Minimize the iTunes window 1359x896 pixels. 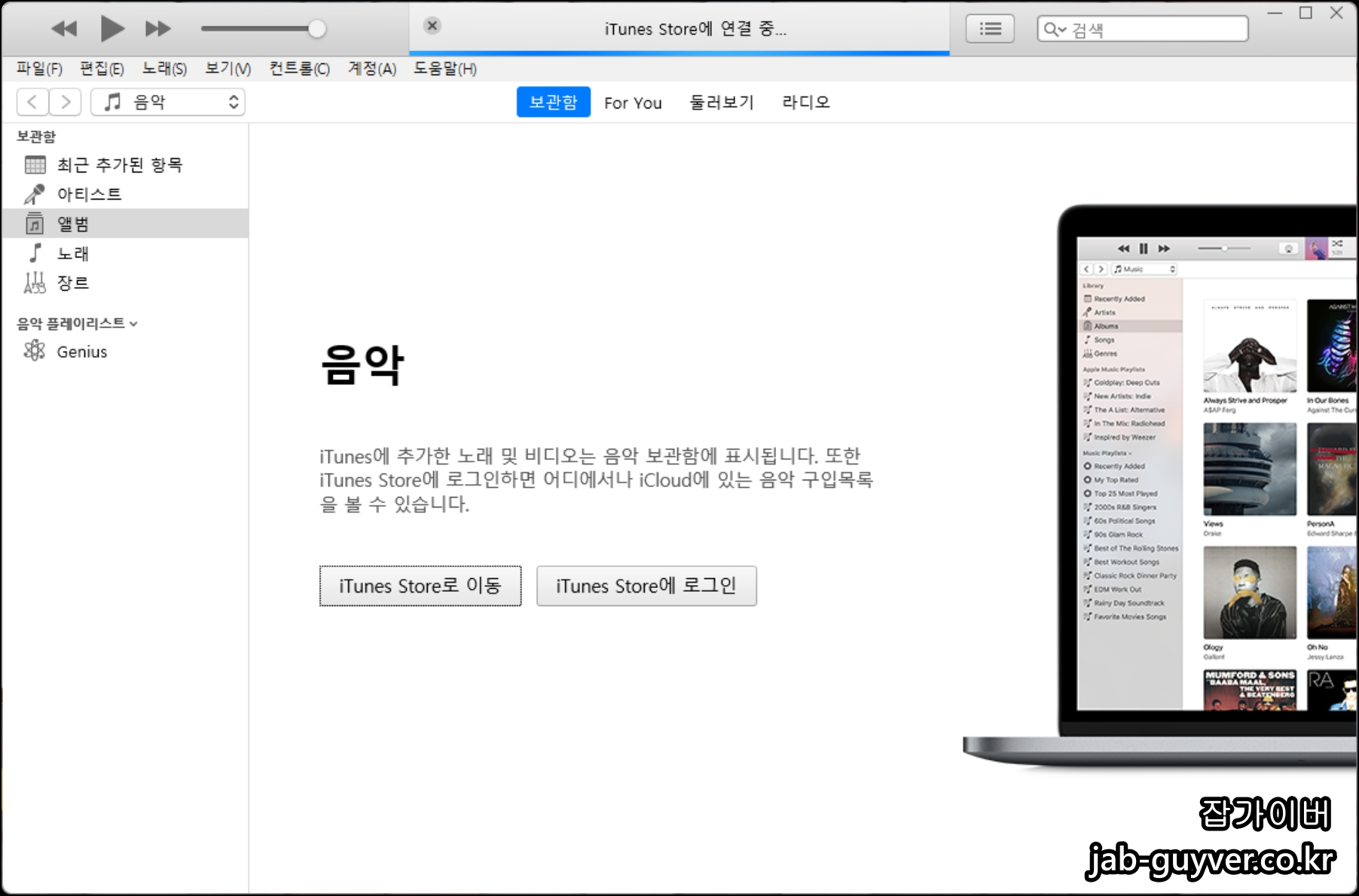click(x=1275, y=13)
